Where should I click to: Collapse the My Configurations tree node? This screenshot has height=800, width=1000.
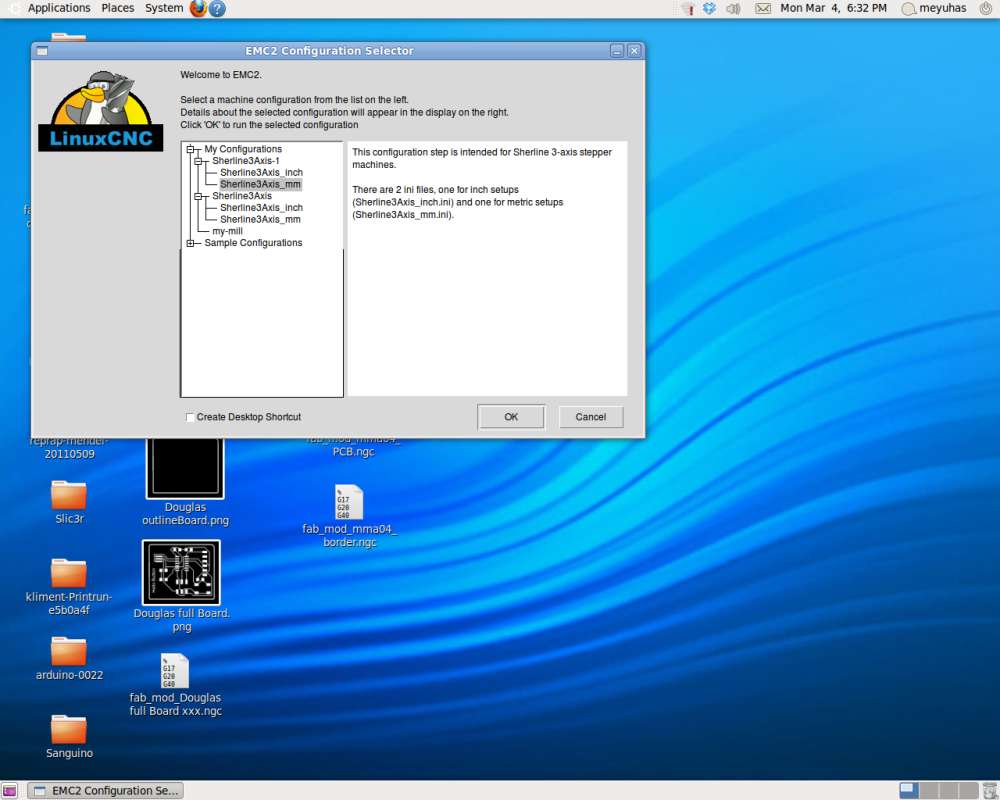pos(190,149)
